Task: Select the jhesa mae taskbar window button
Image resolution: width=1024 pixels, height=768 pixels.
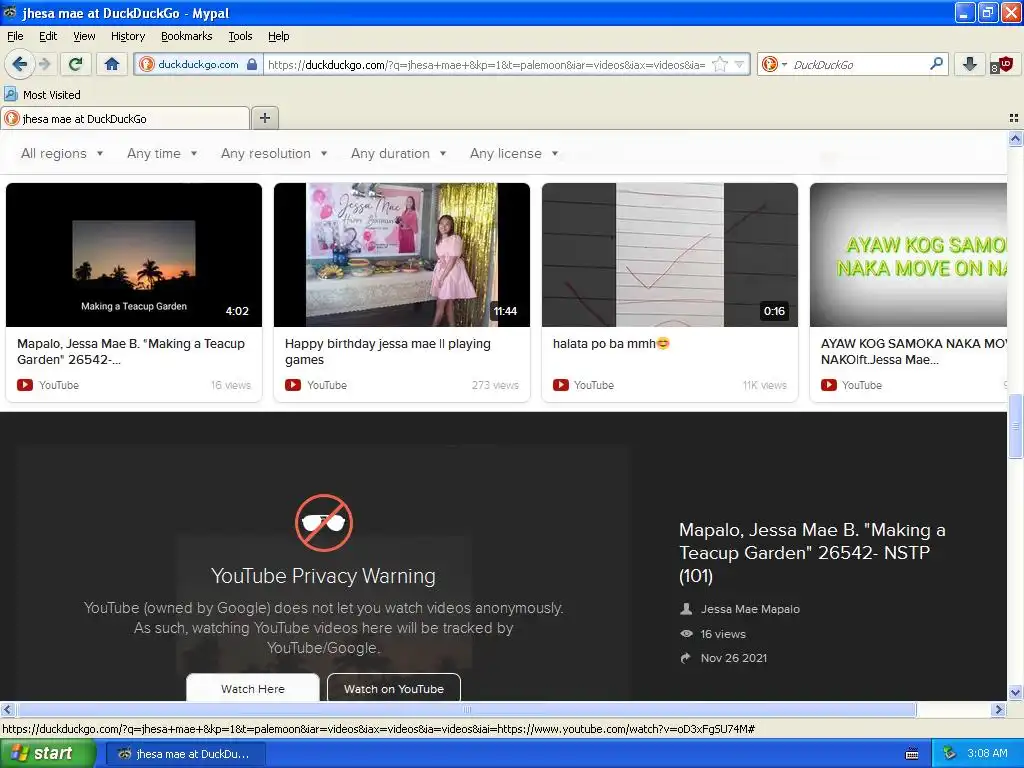Action: pos(185,754)
